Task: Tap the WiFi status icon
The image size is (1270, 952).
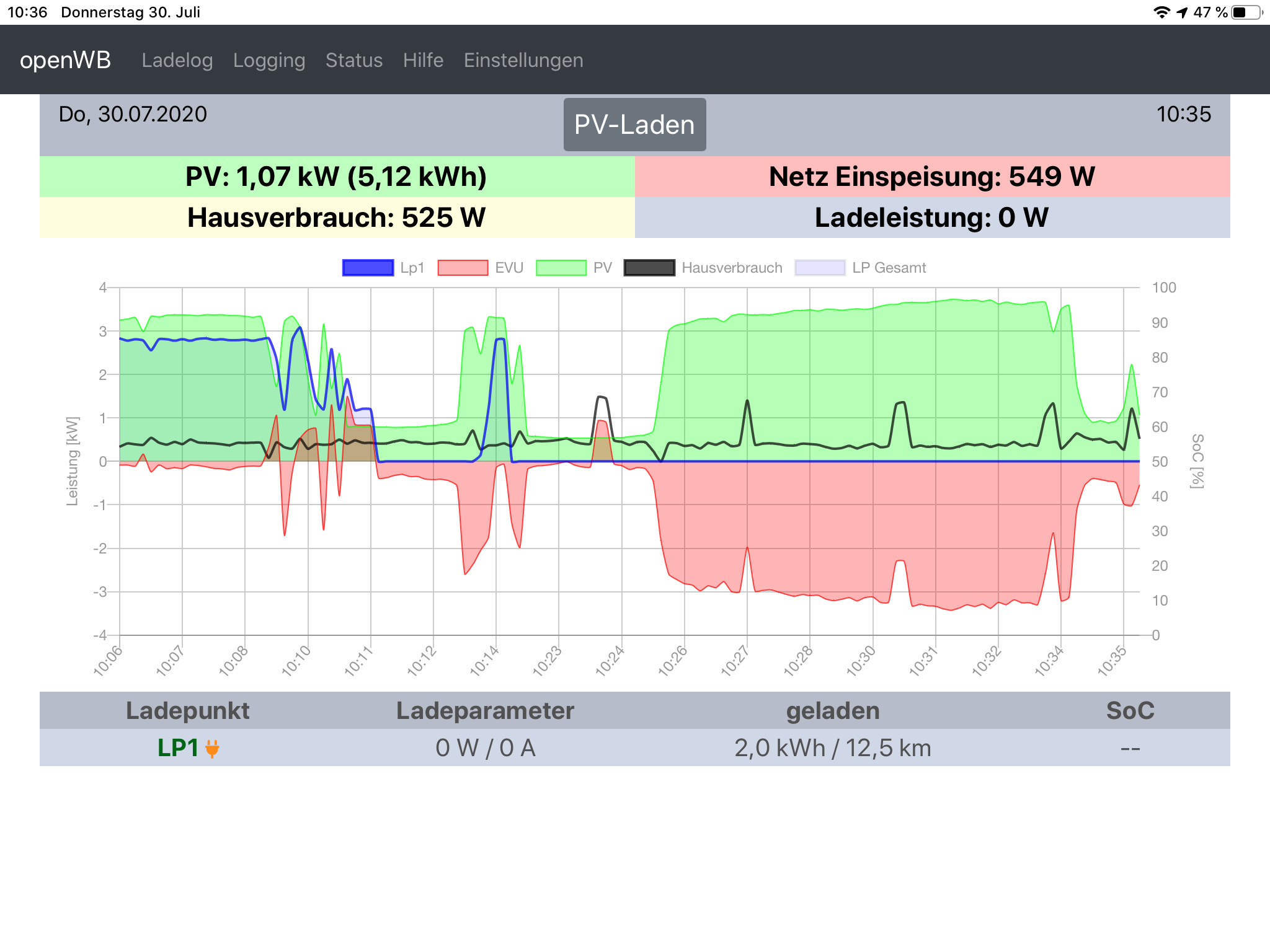Action: 1161,12
